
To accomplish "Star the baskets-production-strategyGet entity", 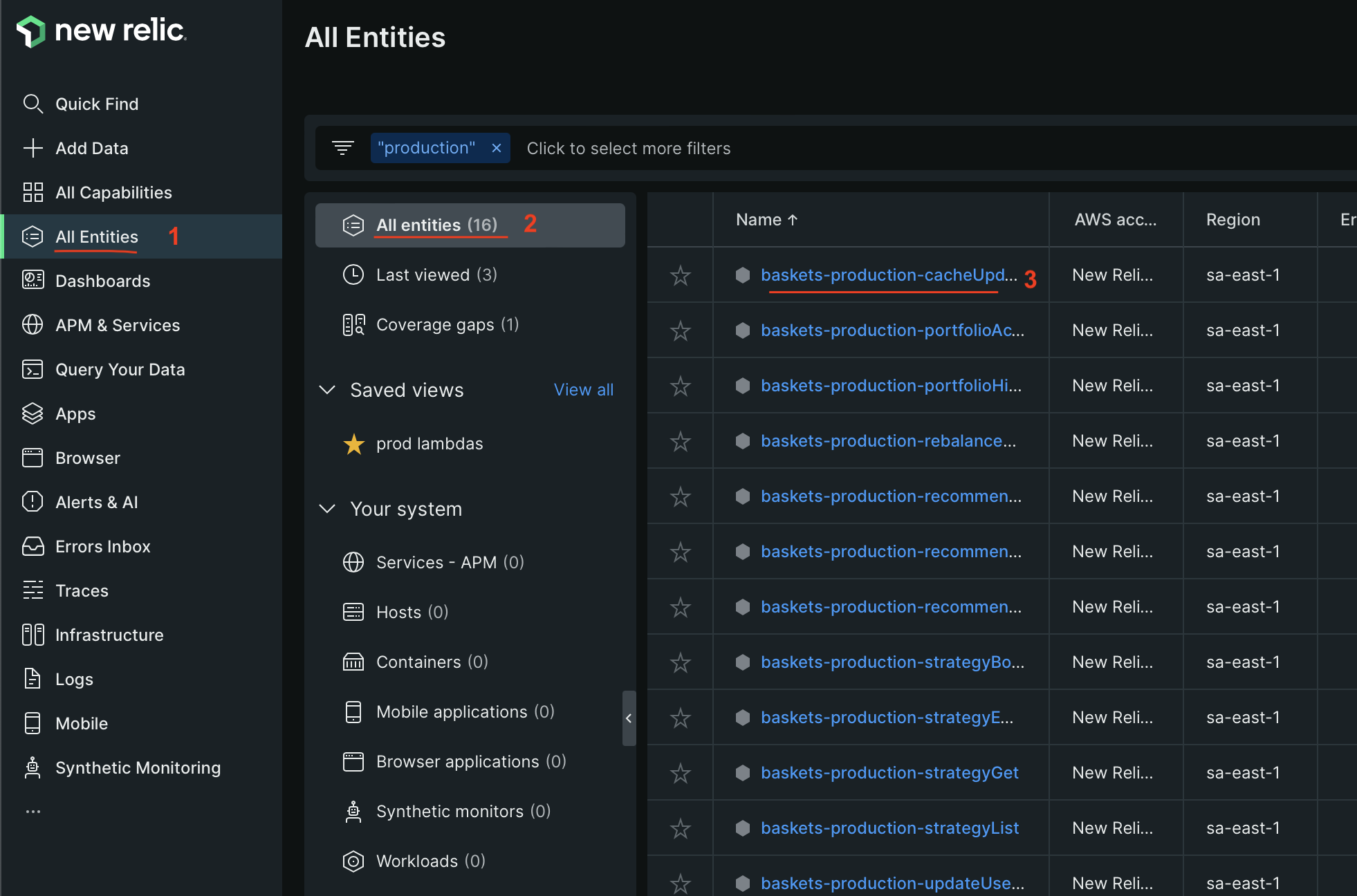I will 681,772.
